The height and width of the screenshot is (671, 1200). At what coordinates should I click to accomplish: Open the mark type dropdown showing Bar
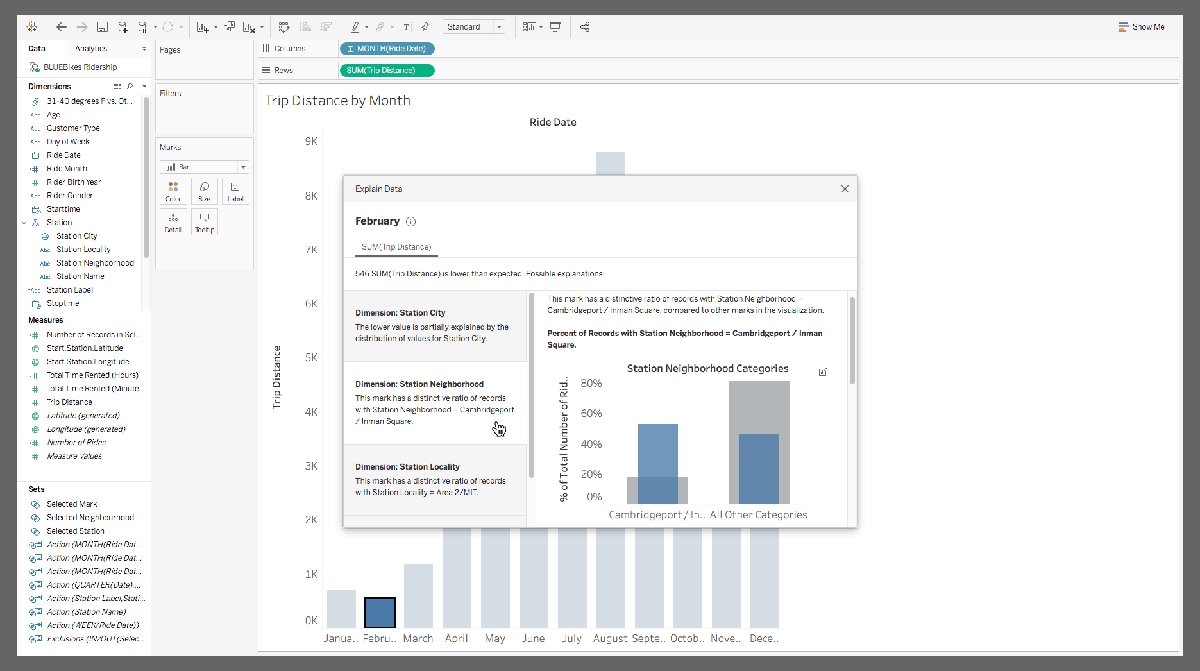coord(200,167)
